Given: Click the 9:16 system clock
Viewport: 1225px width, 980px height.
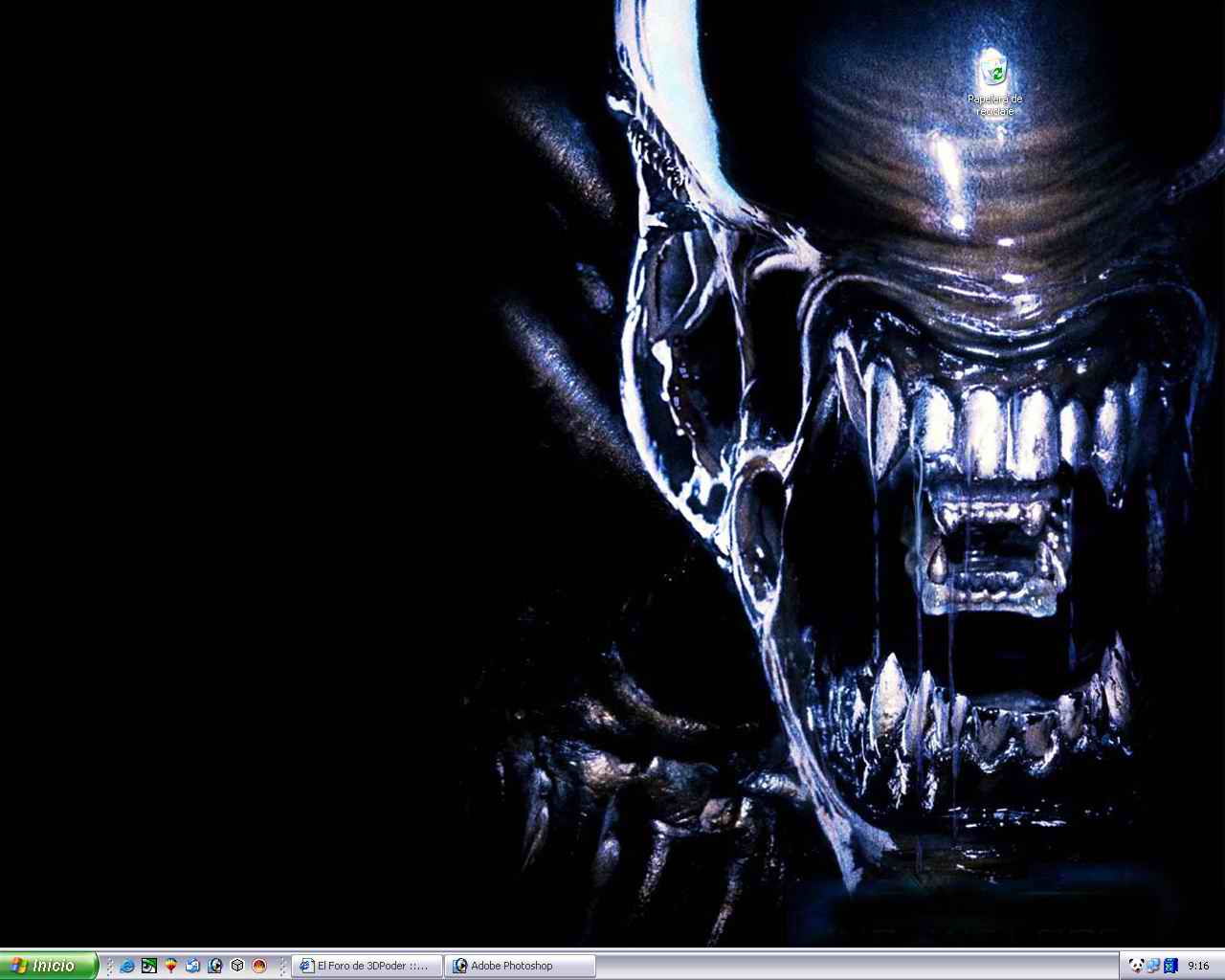Looking at the screenshot, I should 1198,966.
